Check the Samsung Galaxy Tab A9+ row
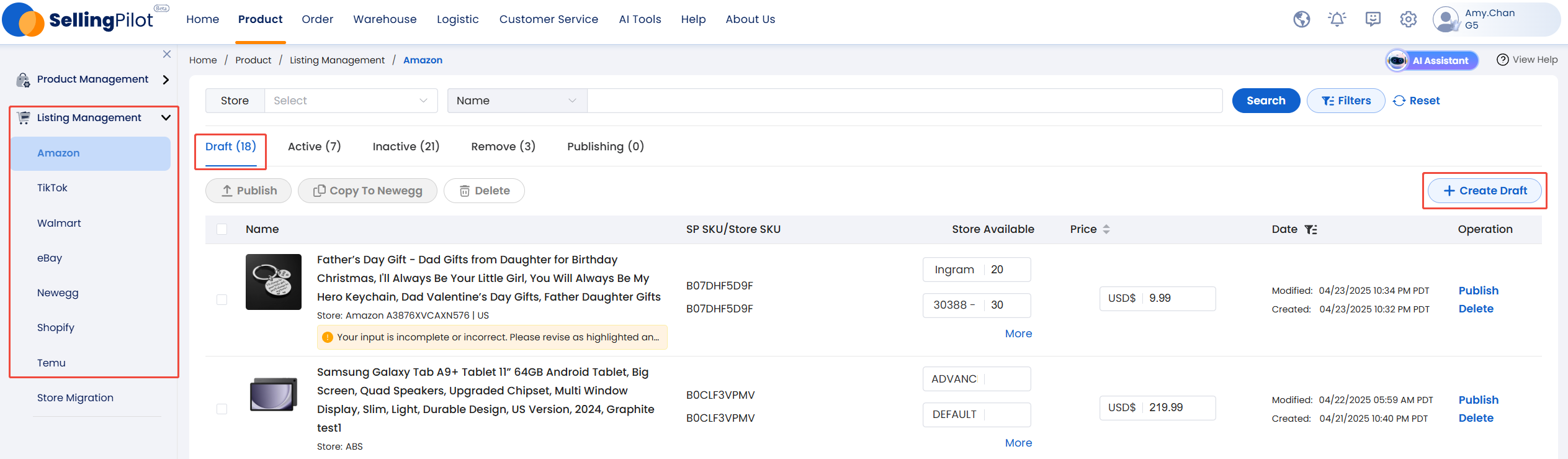 tap(222, 409)
